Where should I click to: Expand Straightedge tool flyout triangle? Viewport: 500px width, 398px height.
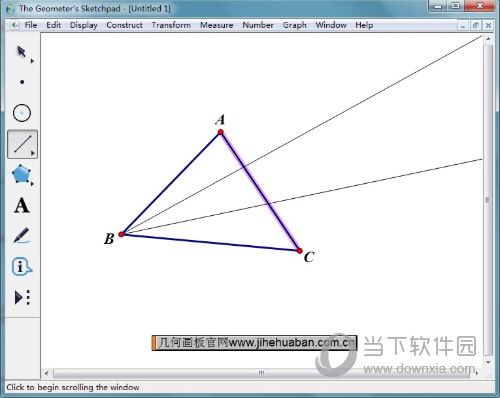click(32, 153)
